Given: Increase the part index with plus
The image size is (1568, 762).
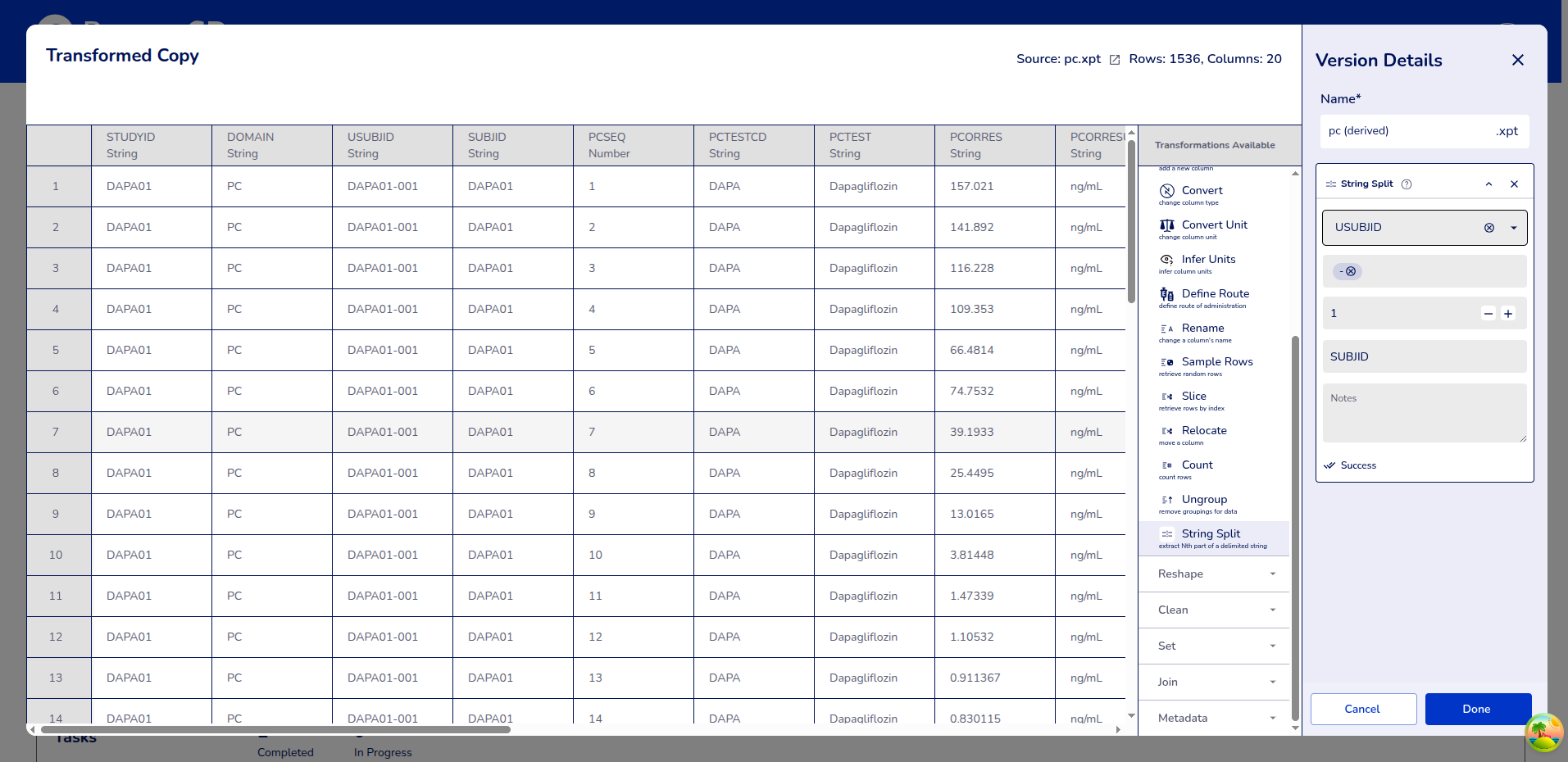Looking at the screenshot, I should [1507, 314].
